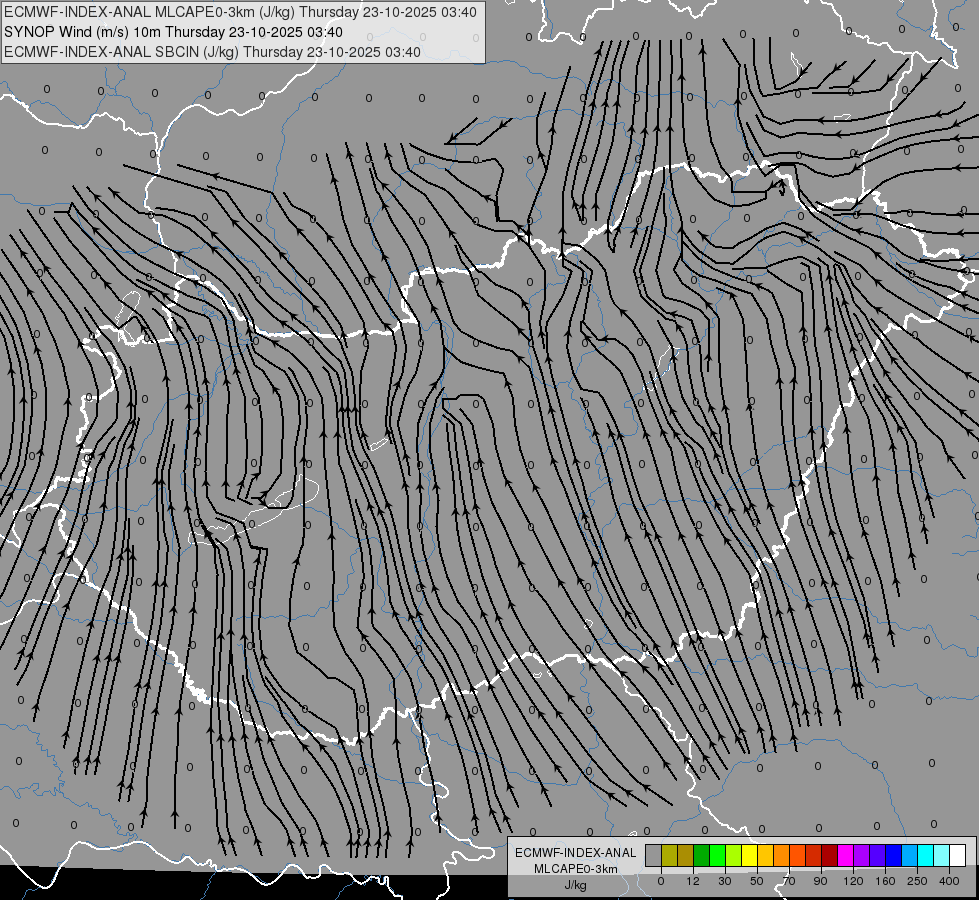Screen dimensions: 979x900
Task: Click the legend scale value 50
Action: (757, 881)
